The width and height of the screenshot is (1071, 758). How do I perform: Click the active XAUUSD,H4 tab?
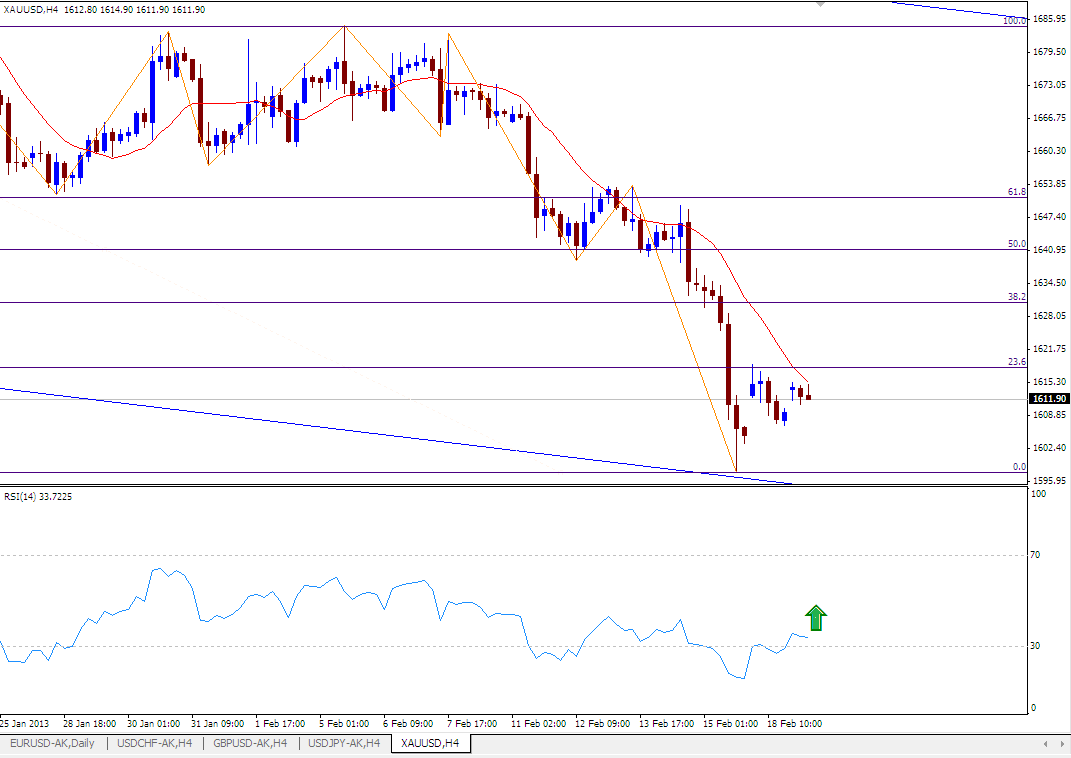(x=430, y=744)
